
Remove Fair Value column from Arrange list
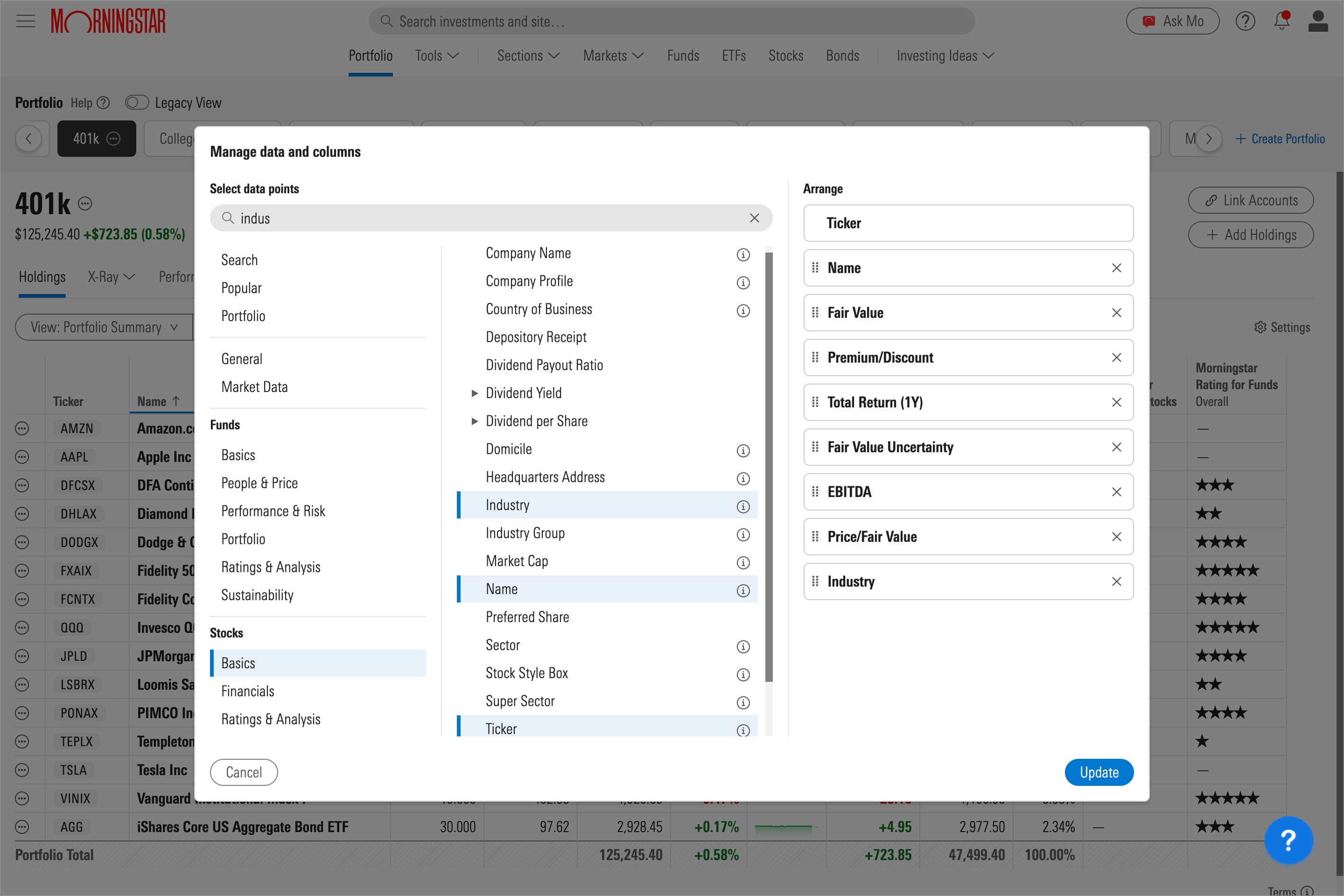coord(1116,313)
